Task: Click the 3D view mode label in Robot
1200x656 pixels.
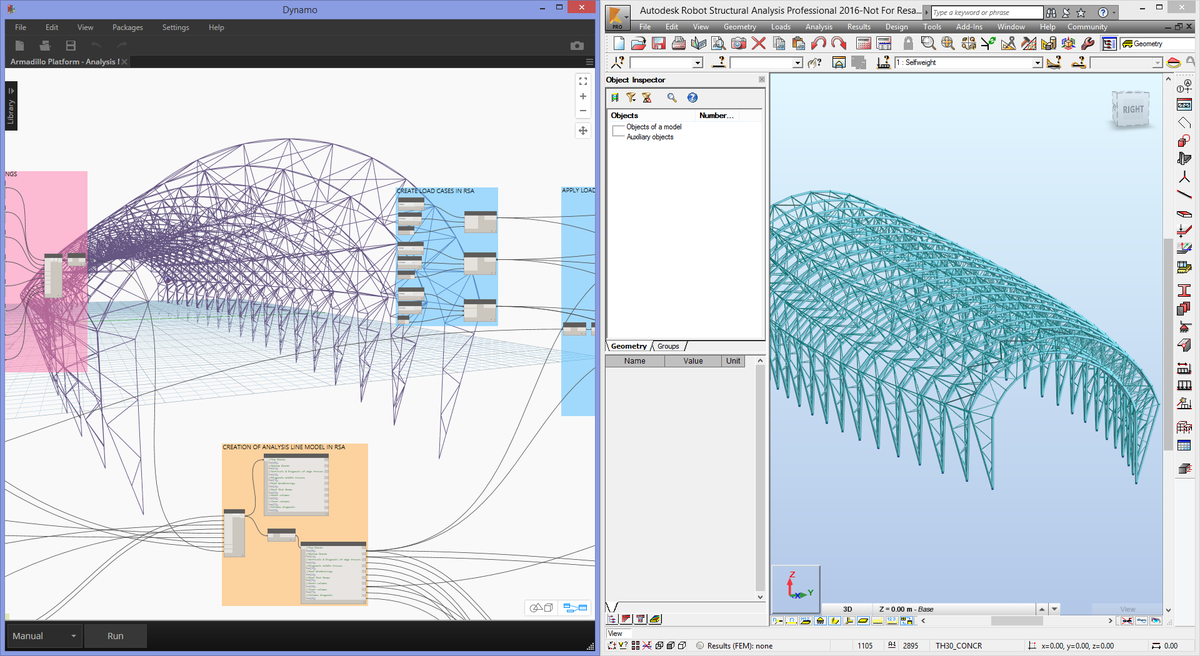Action: (847, 609)
